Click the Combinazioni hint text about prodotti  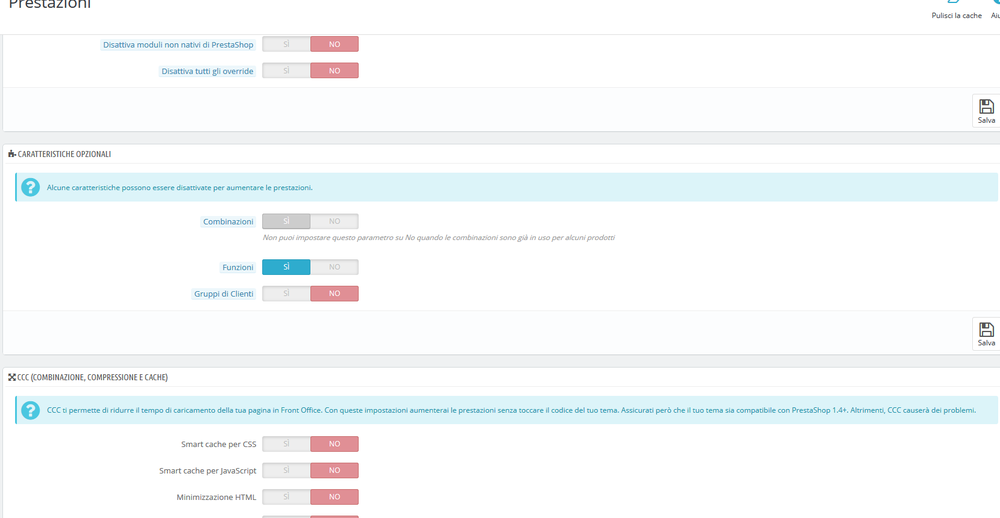pyautogui.click(x=439, y=237)
